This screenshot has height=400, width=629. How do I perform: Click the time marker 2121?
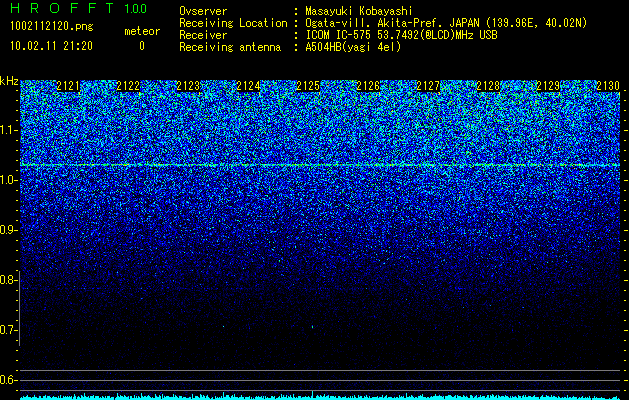(68, 86)
